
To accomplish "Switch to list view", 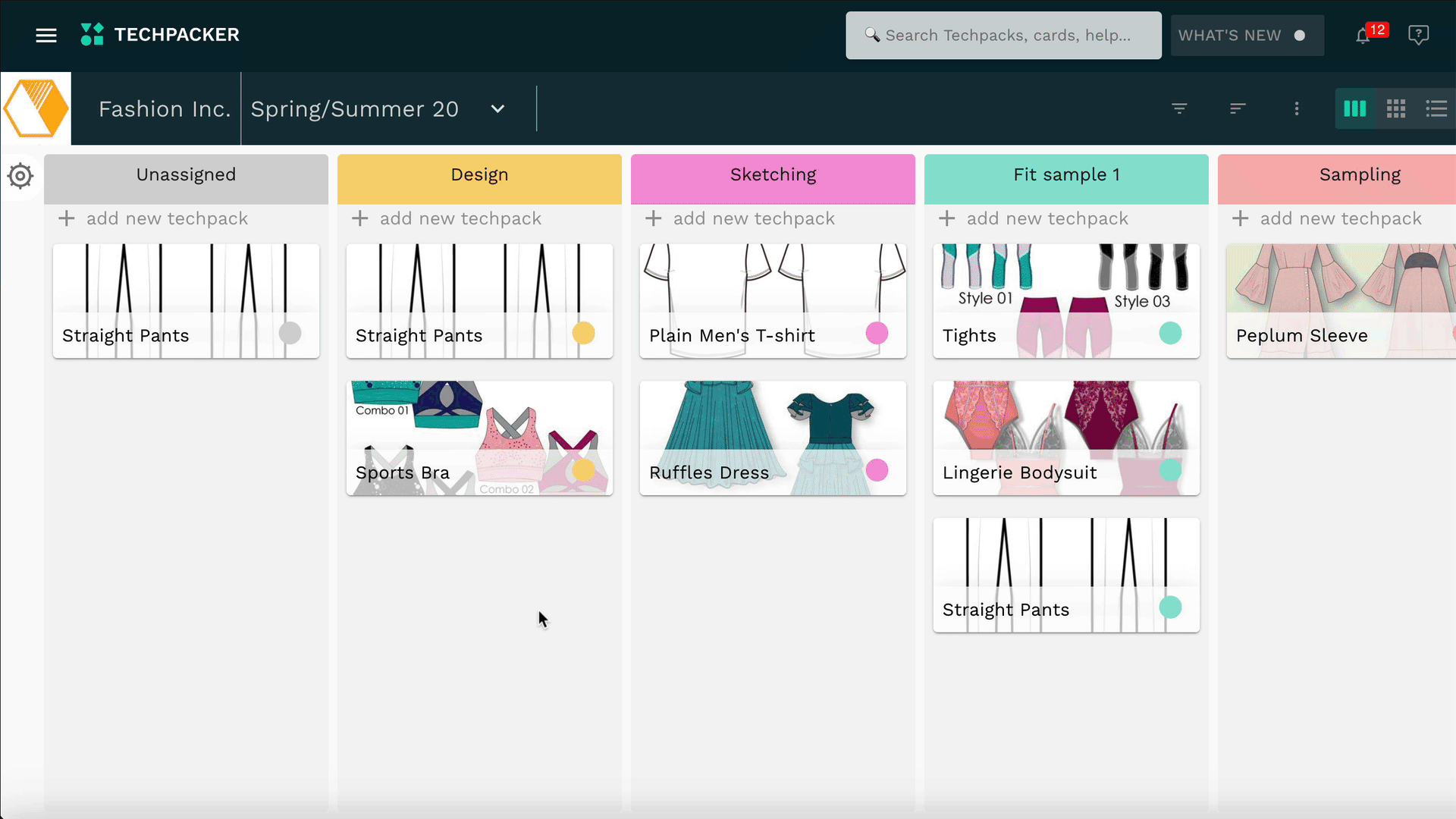I will coord(1436,108).
